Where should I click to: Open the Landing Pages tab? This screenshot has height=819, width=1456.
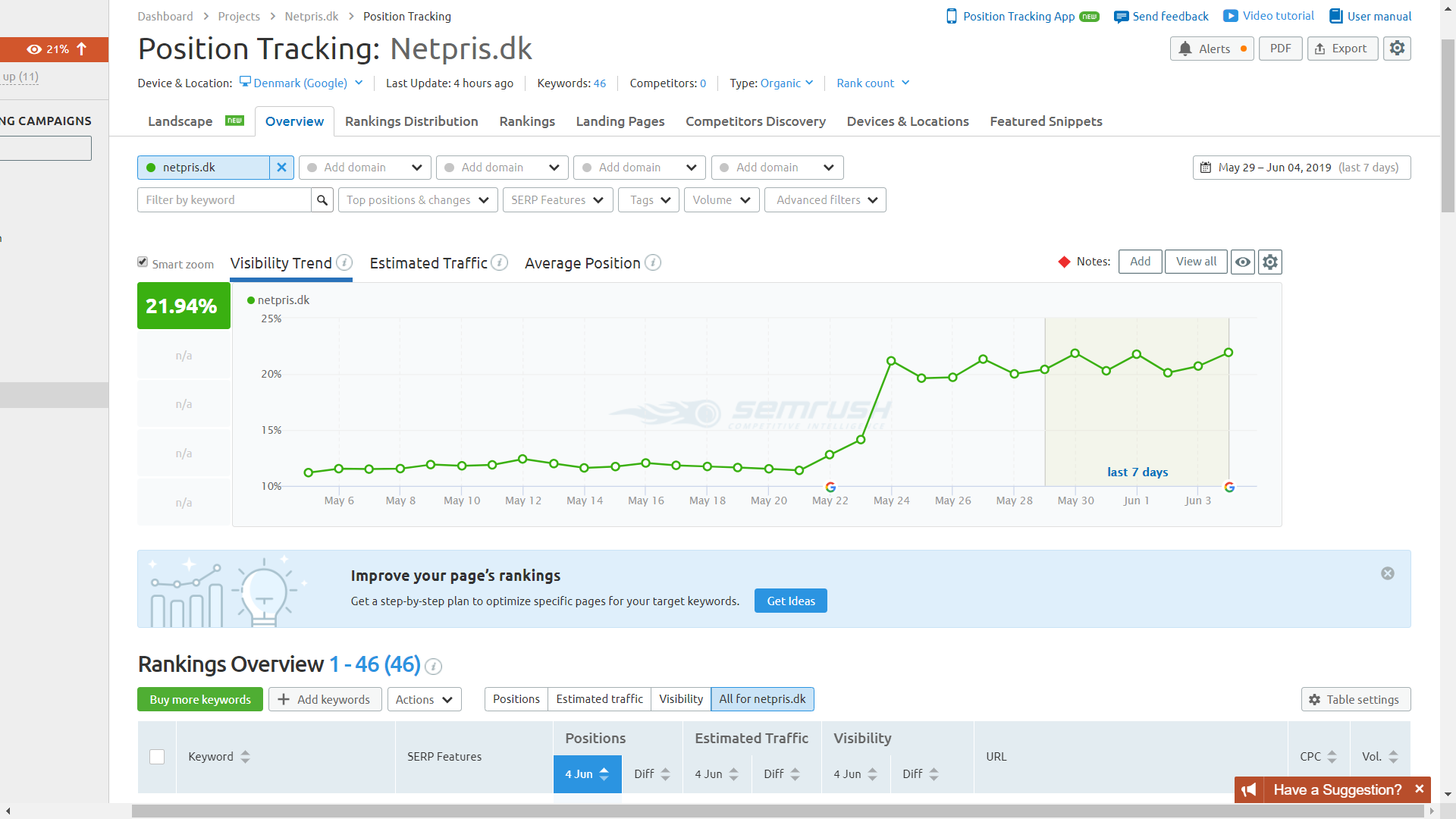pyautogui.click(x=620, y=121)
